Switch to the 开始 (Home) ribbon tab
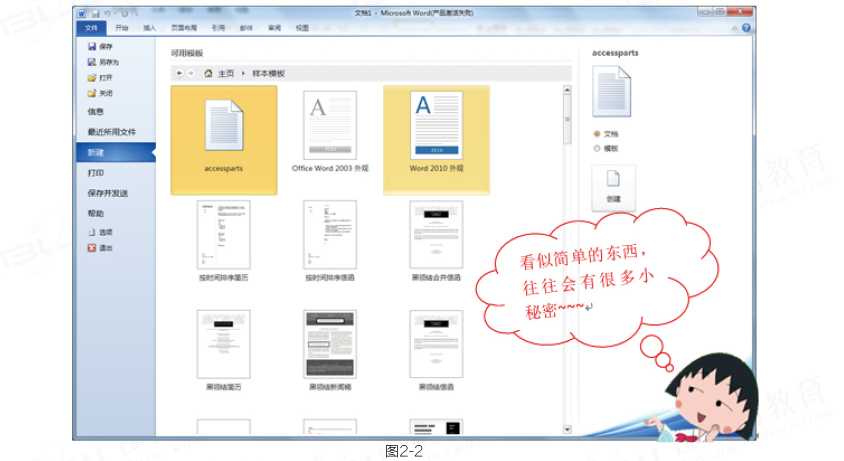Viewport: 844px width, 461px height. (122, 27)
